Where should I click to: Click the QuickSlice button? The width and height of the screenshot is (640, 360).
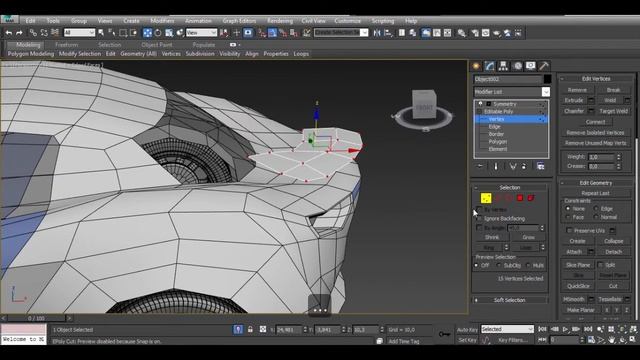point(578,286)
